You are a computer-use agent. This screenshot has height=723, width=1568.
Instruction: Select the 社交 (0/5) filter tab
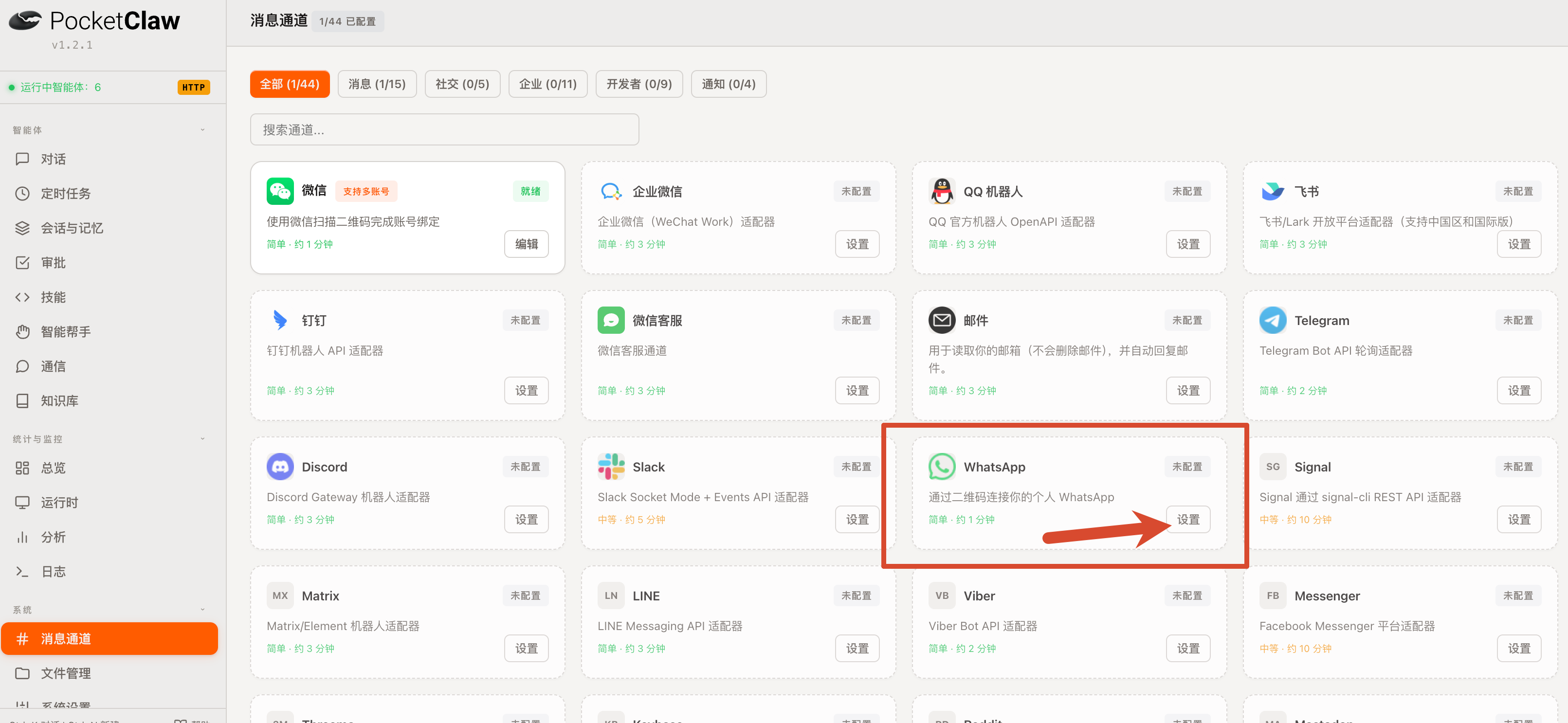click(462, 84)
